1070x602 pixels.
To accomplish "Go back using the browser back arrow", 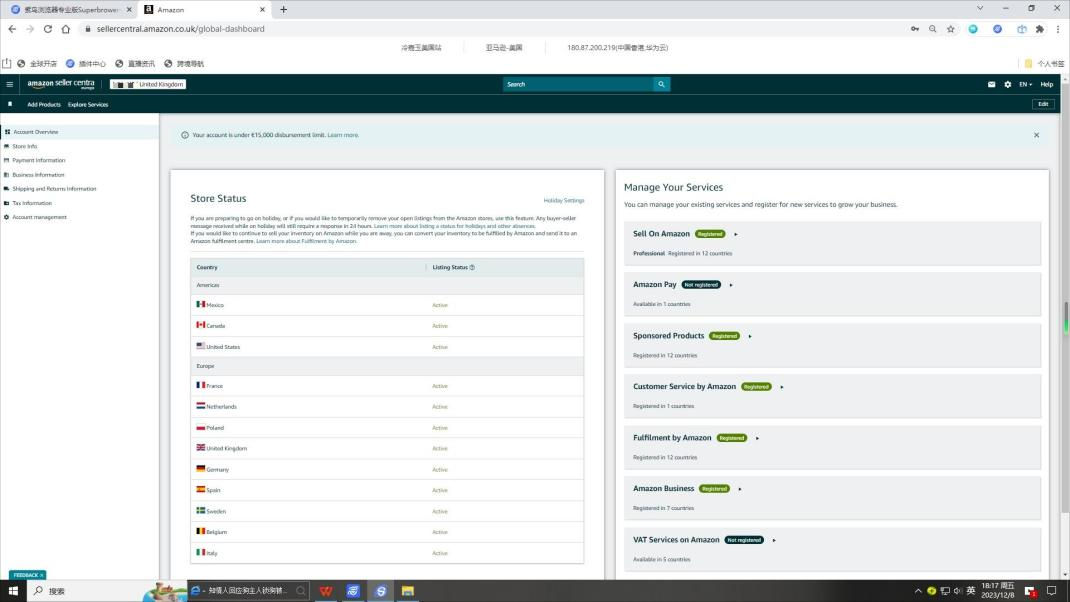I will (12, 29).
